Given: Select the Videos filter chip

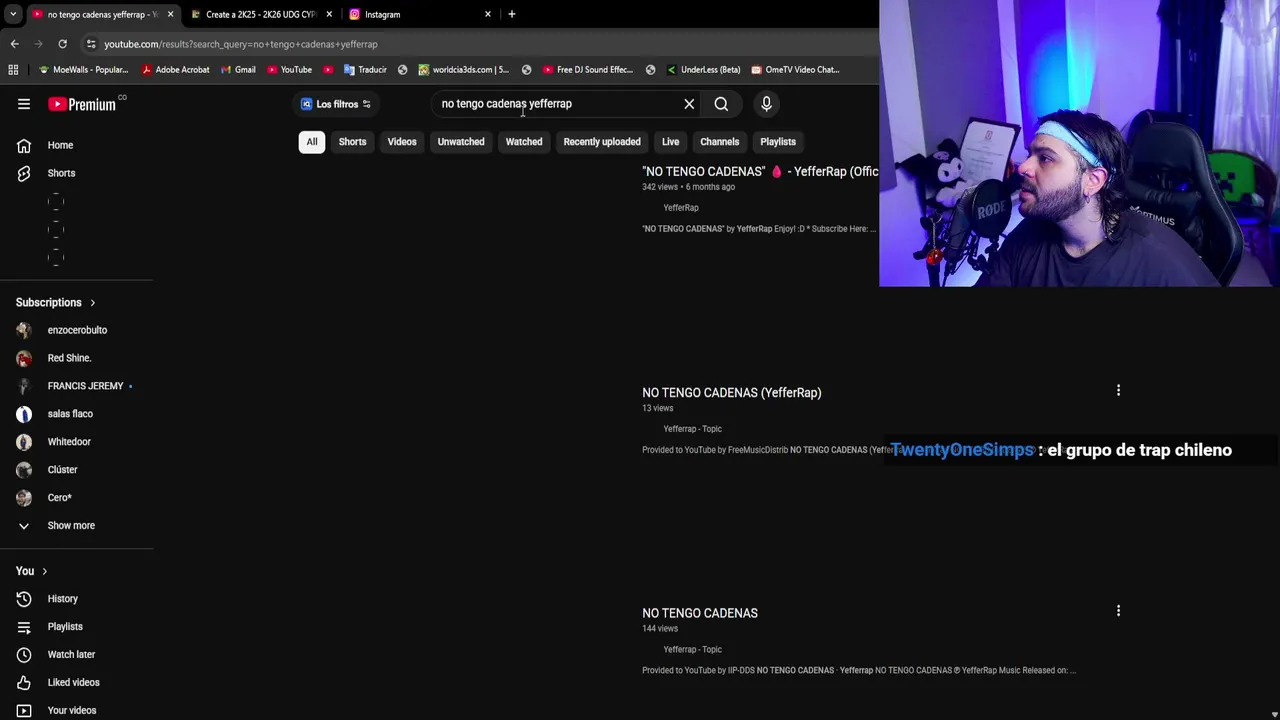Looking at the screenshot, I should click(x=402, y=142).
